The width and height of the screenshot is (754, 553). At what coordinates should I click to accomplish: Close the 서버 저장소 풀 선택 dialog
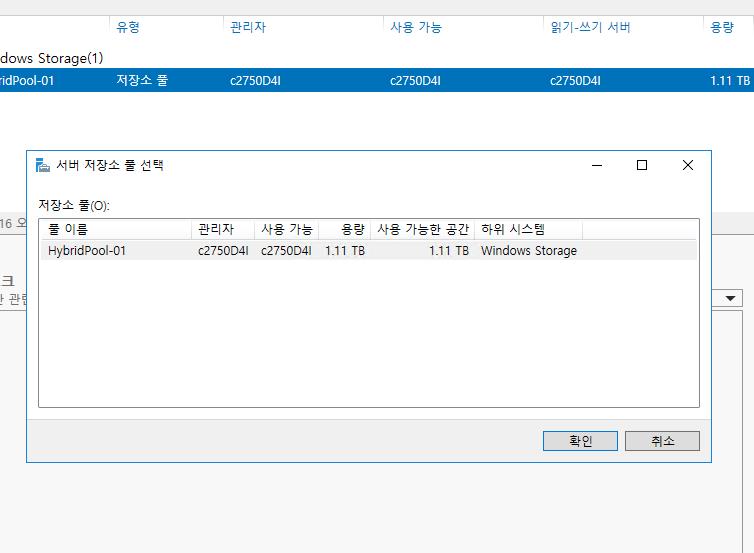688,165
